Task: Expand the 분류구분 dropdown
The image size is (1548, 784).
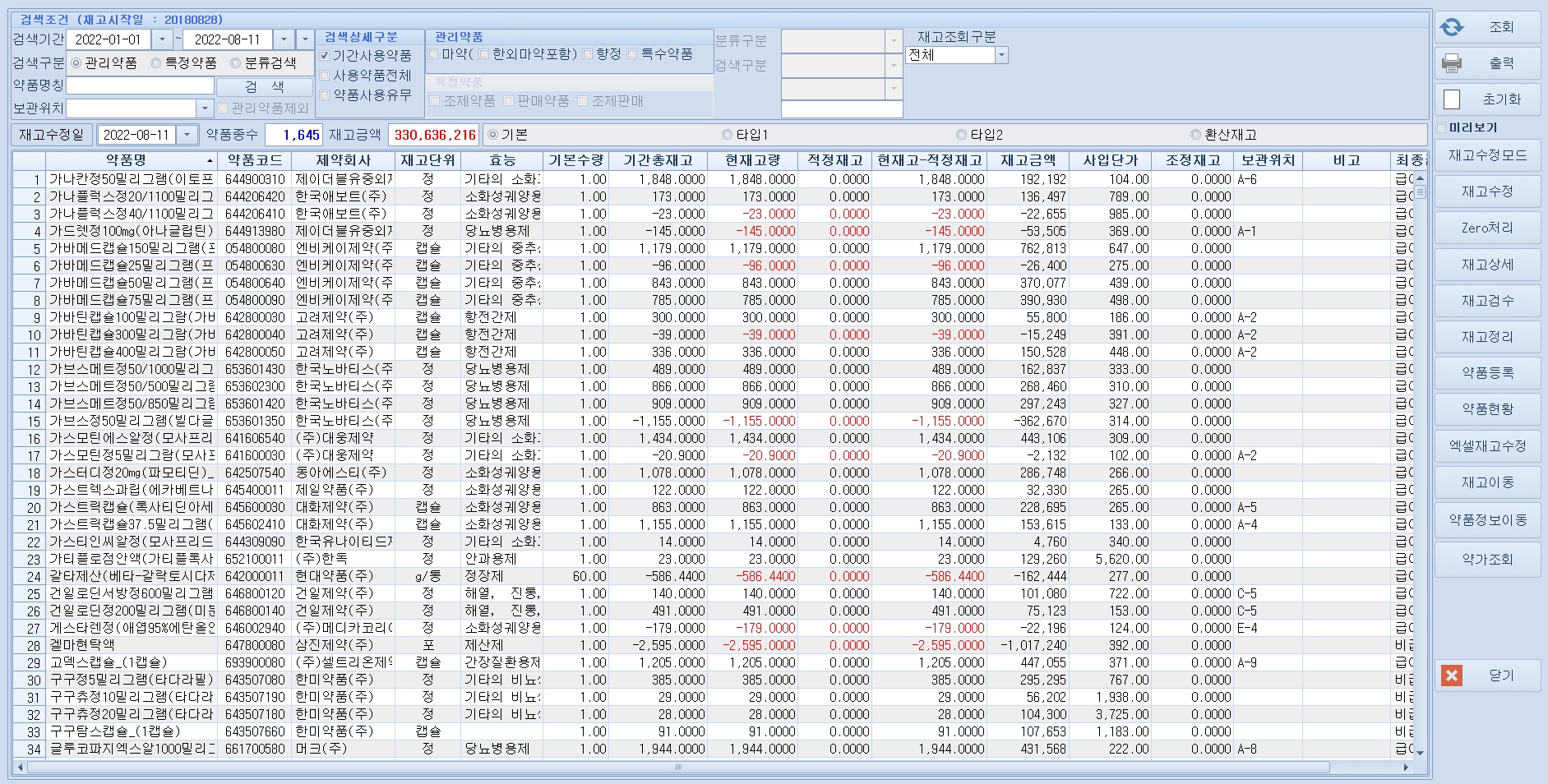Action: [x=894, y=40]
